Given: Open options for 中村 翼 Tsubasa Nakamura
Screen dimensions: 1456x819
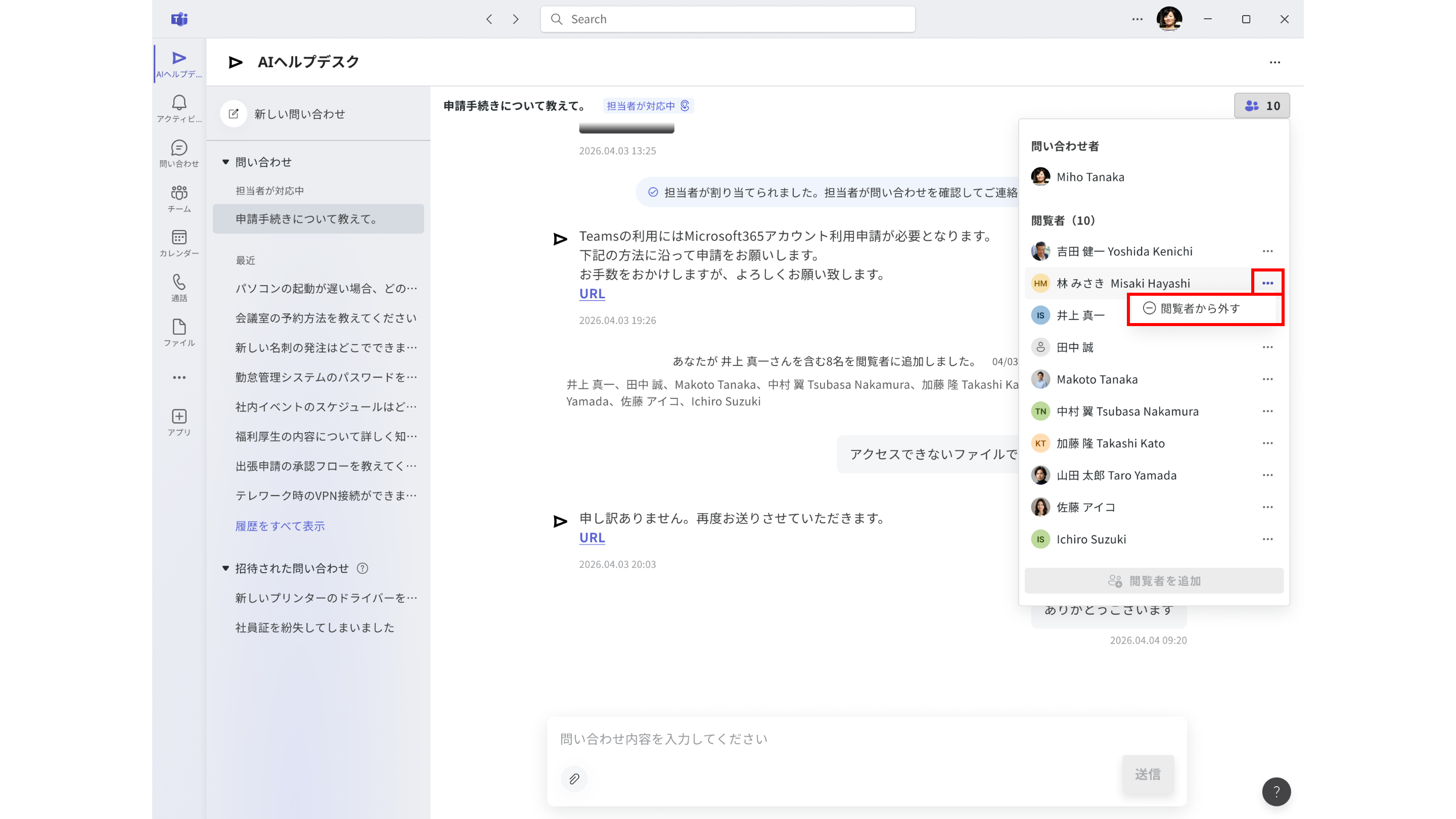Looking at the screenshot, I should (1268, 411).
